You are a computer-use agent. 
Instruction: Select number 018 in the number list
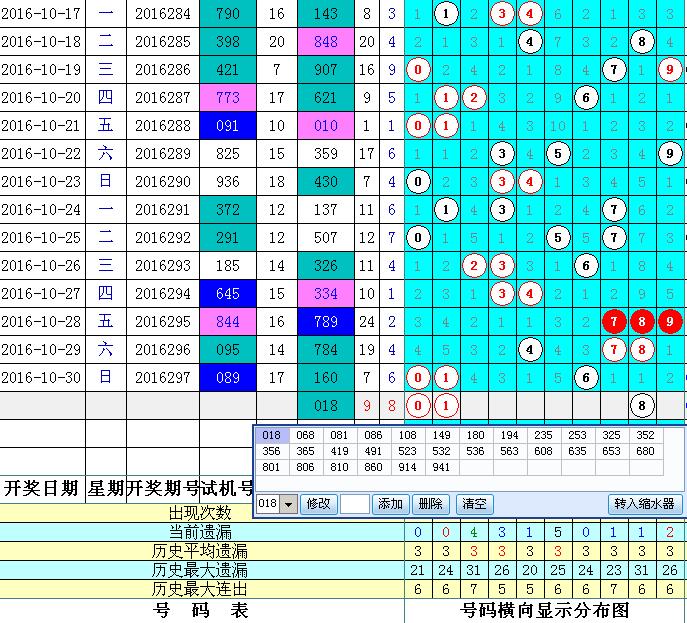[x=271, y=435]
